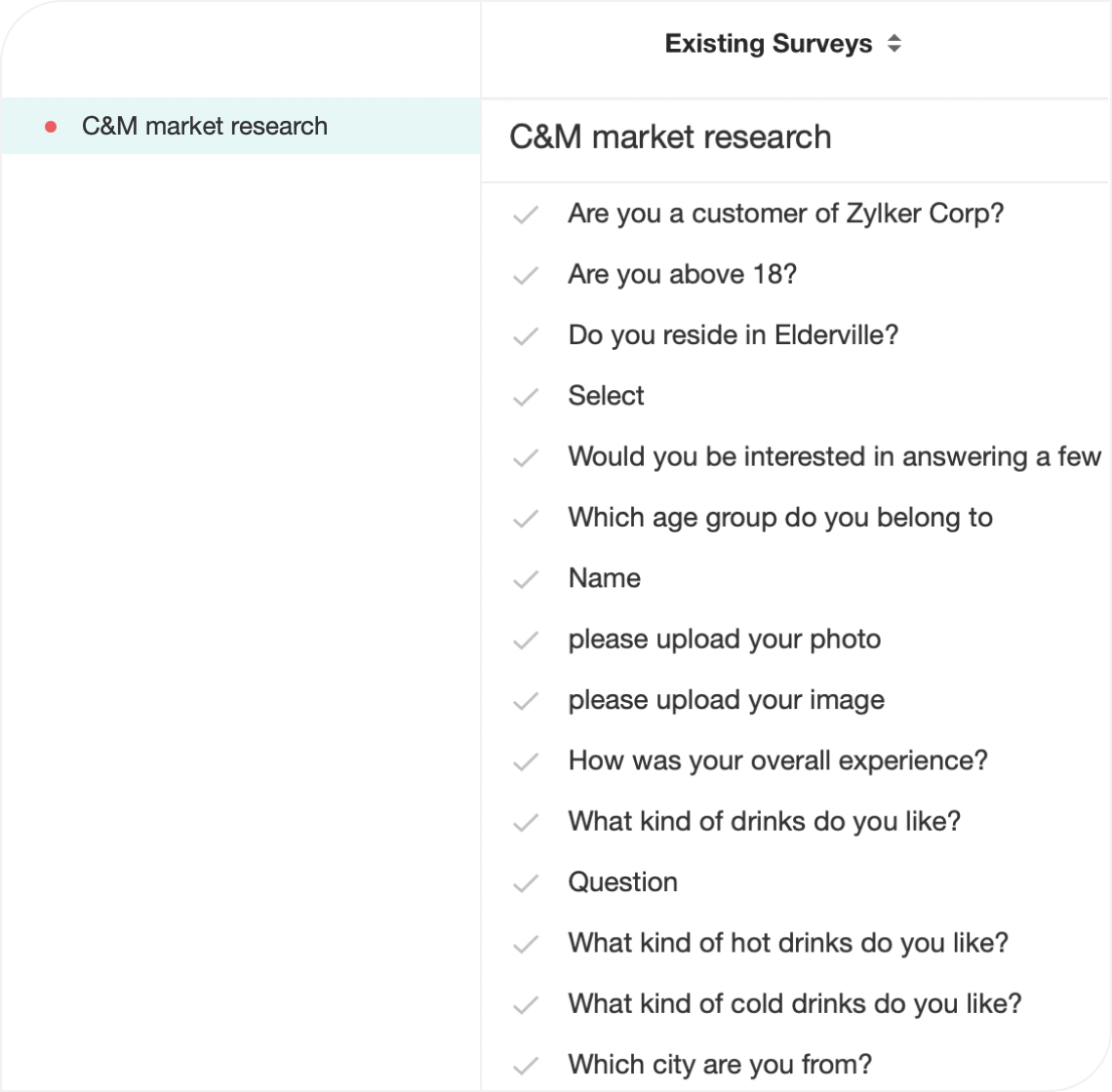Click checkmark icon beside 'How was your overall experience?'
1112x1092 pixels.
(x=526, y=761)
